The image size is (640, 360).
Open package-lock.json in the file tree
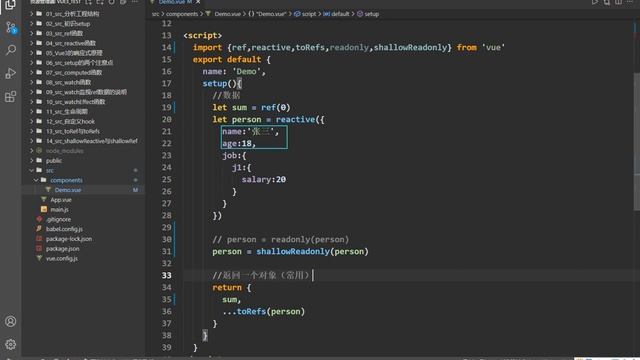[x=83, y=239]
